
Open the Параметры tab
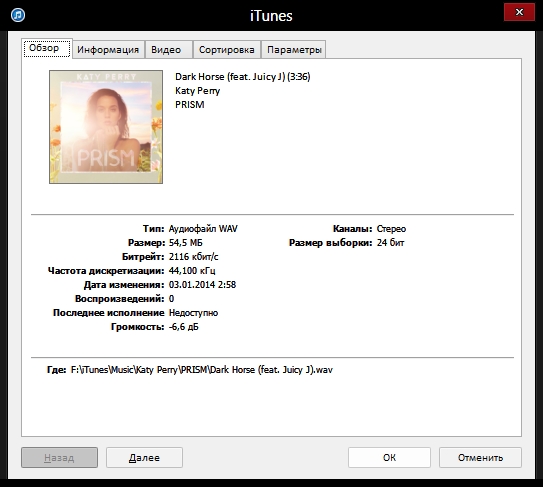click(x=294, y=50)
